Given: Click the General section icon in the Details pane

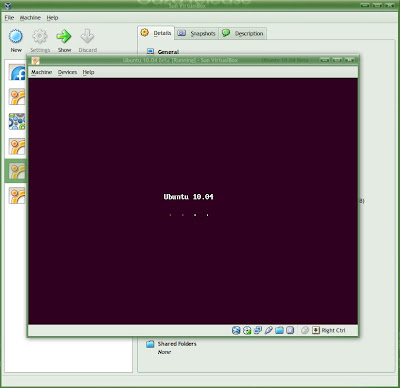Looking at the screenshot, I should (150, 52).
